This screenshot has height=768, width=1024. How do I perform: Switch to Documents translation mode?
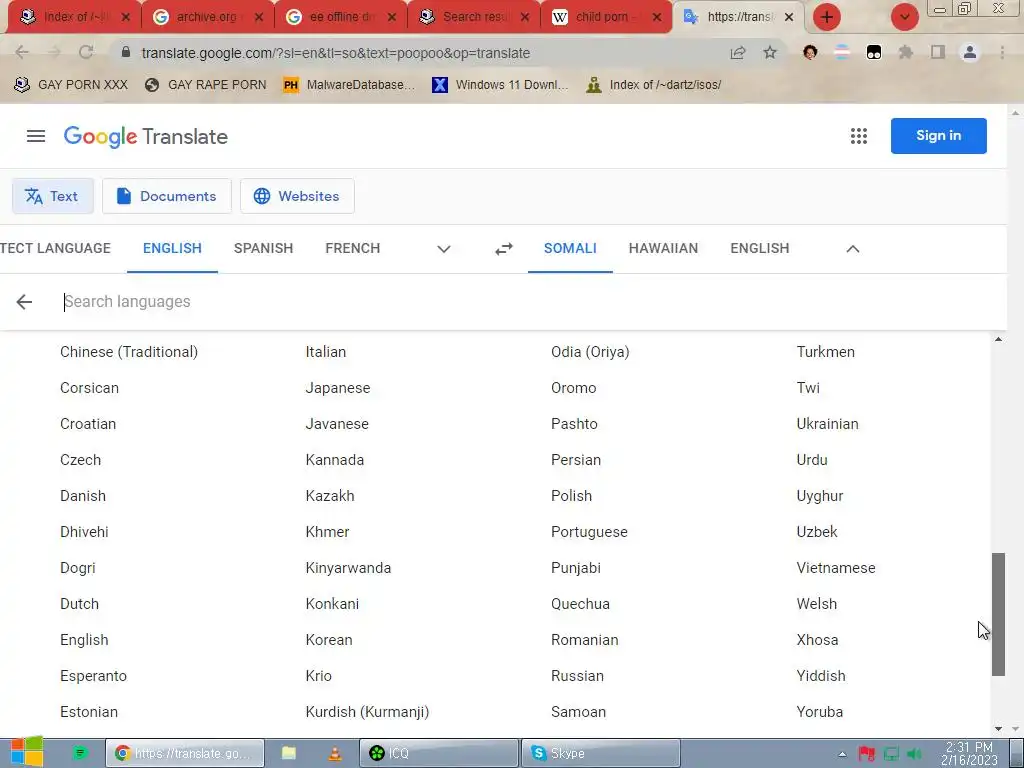pyautogui.click(x=167, y=196)
